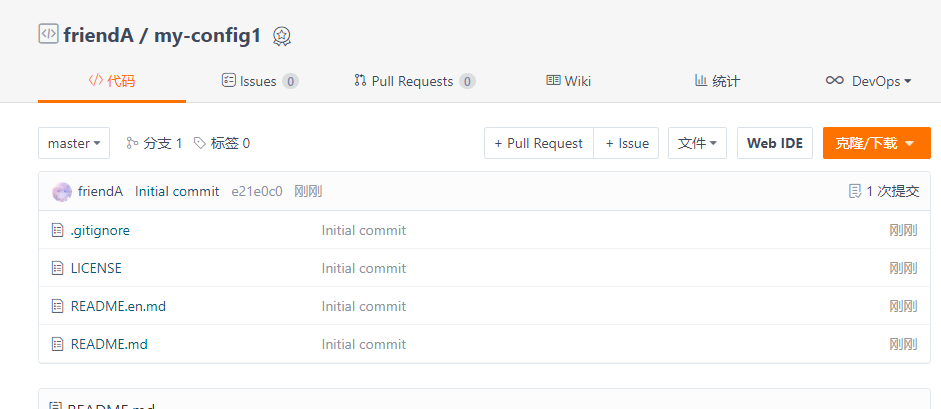This screenshot has width=941, height=409.
Task: Click the 刚刚 timestamp in the LICENSE row
Action: 903,268
